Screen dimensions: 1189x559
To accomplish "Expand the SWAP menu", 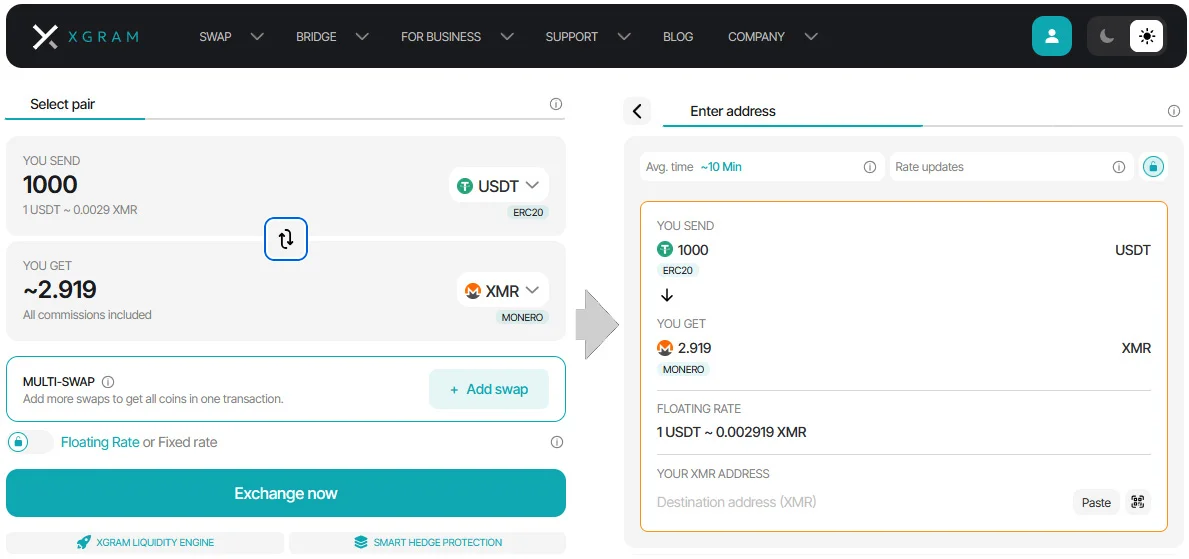I will (231, 36).
